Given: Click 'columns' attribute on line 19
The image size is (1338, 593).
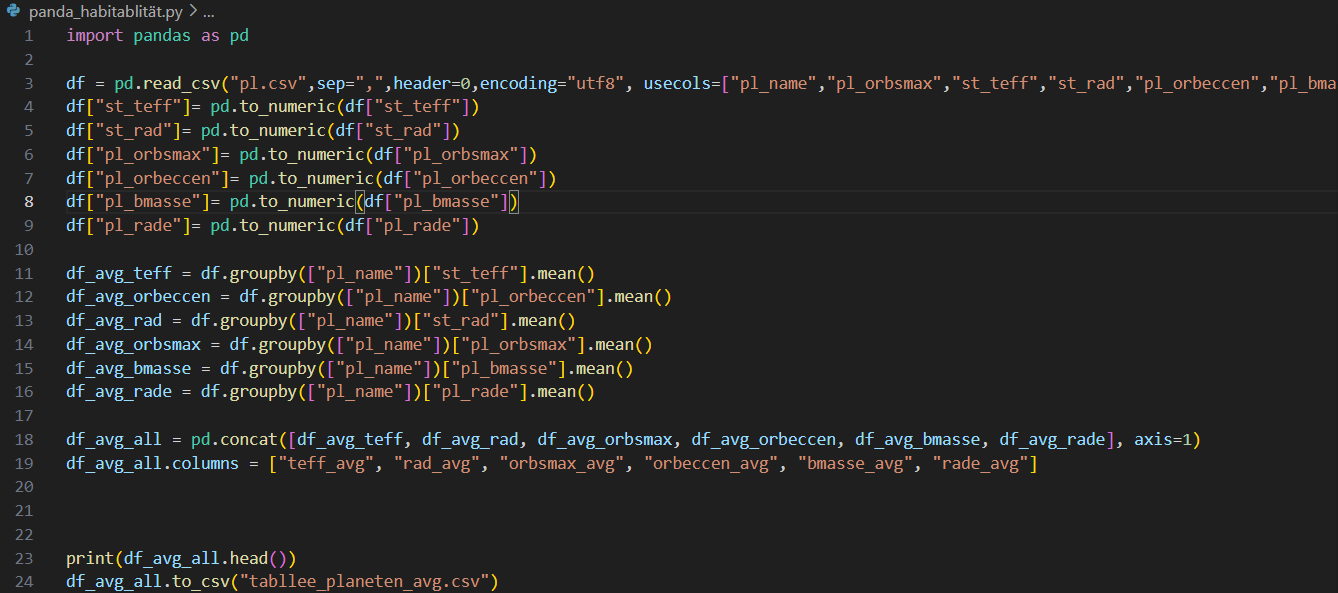Looking at the screenshot, I should pos(206,463).
